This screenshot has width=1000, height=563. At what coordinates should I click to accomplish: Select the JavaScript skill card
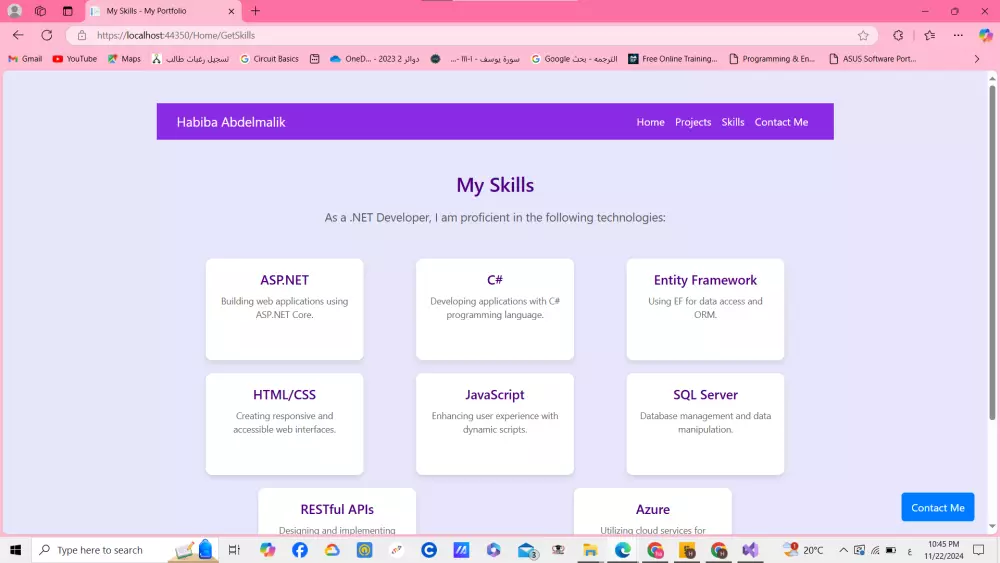495,424
